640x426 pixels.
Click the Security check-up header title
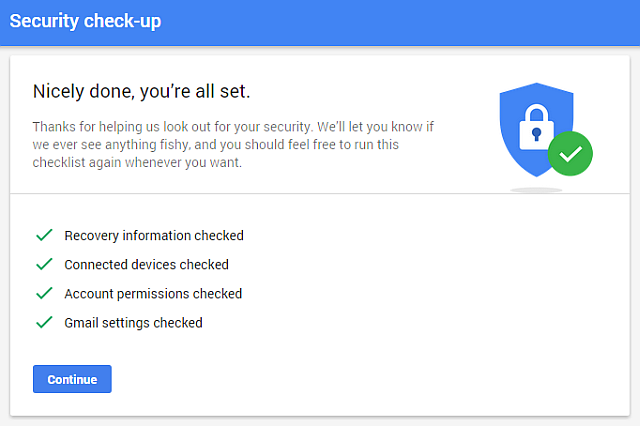point(85,21)
